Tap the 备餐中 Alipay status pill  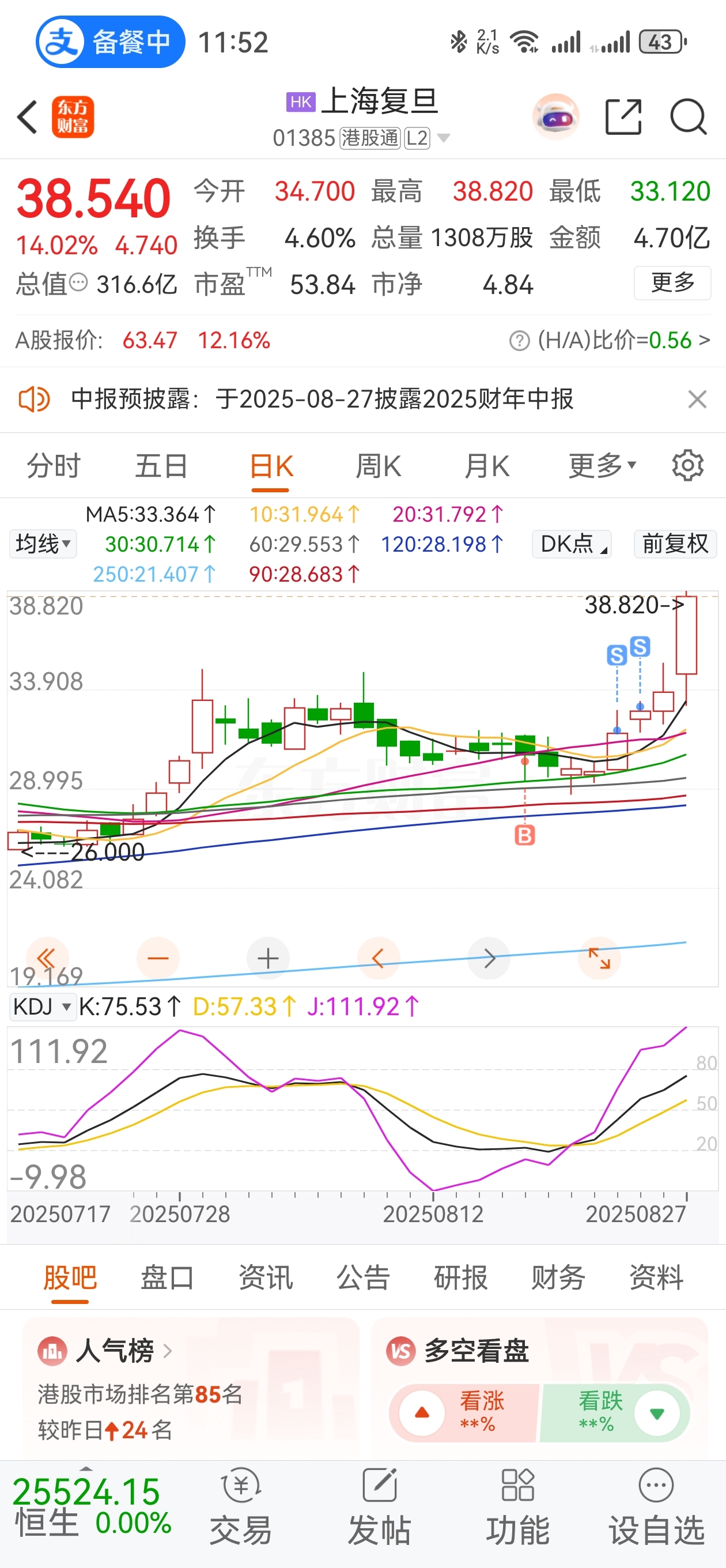(x=110, y=42)
